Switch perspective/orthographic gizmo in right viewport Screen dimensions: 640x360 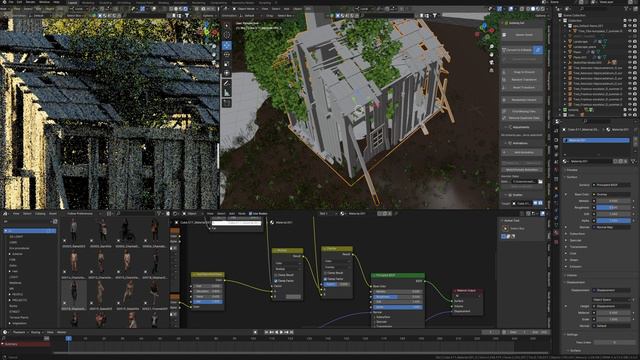point(491,70)
